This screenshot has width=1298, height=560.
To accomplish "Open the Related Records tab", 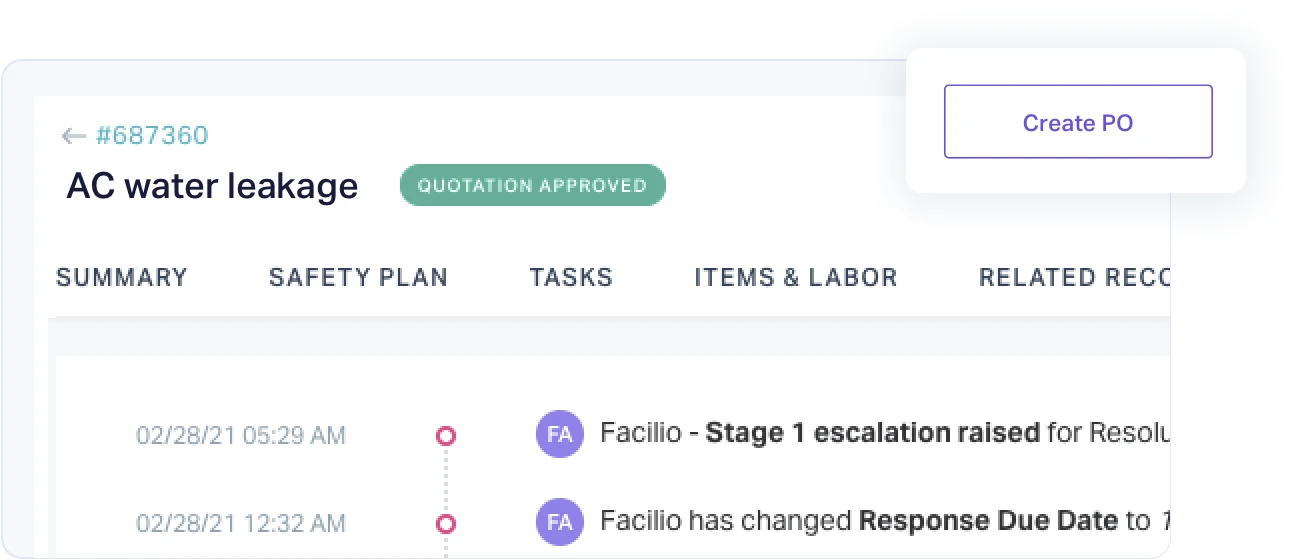I will point(1072,278).
